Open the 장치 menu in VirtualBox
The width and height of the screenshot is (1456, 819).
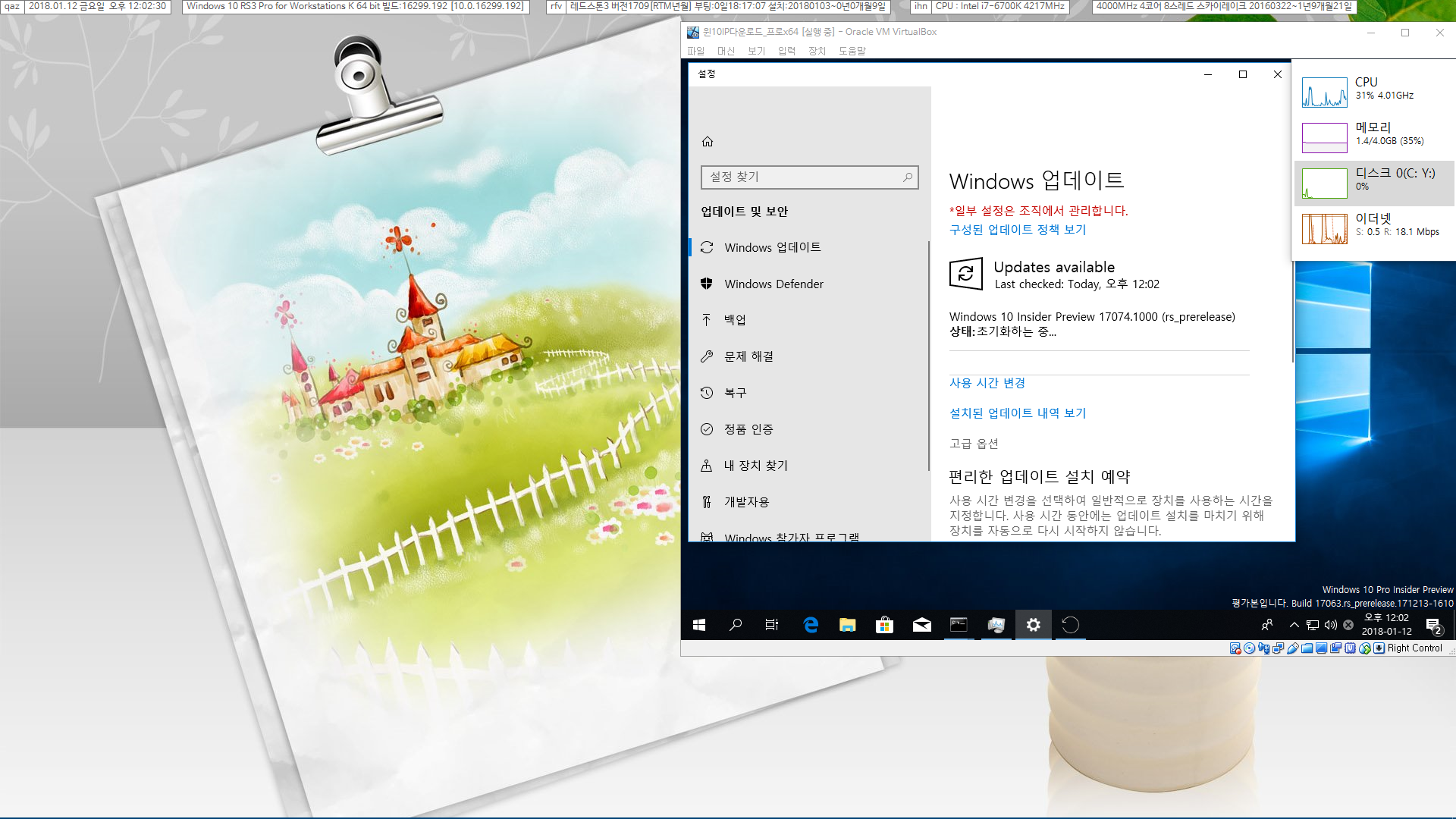[x=817, y=51]
